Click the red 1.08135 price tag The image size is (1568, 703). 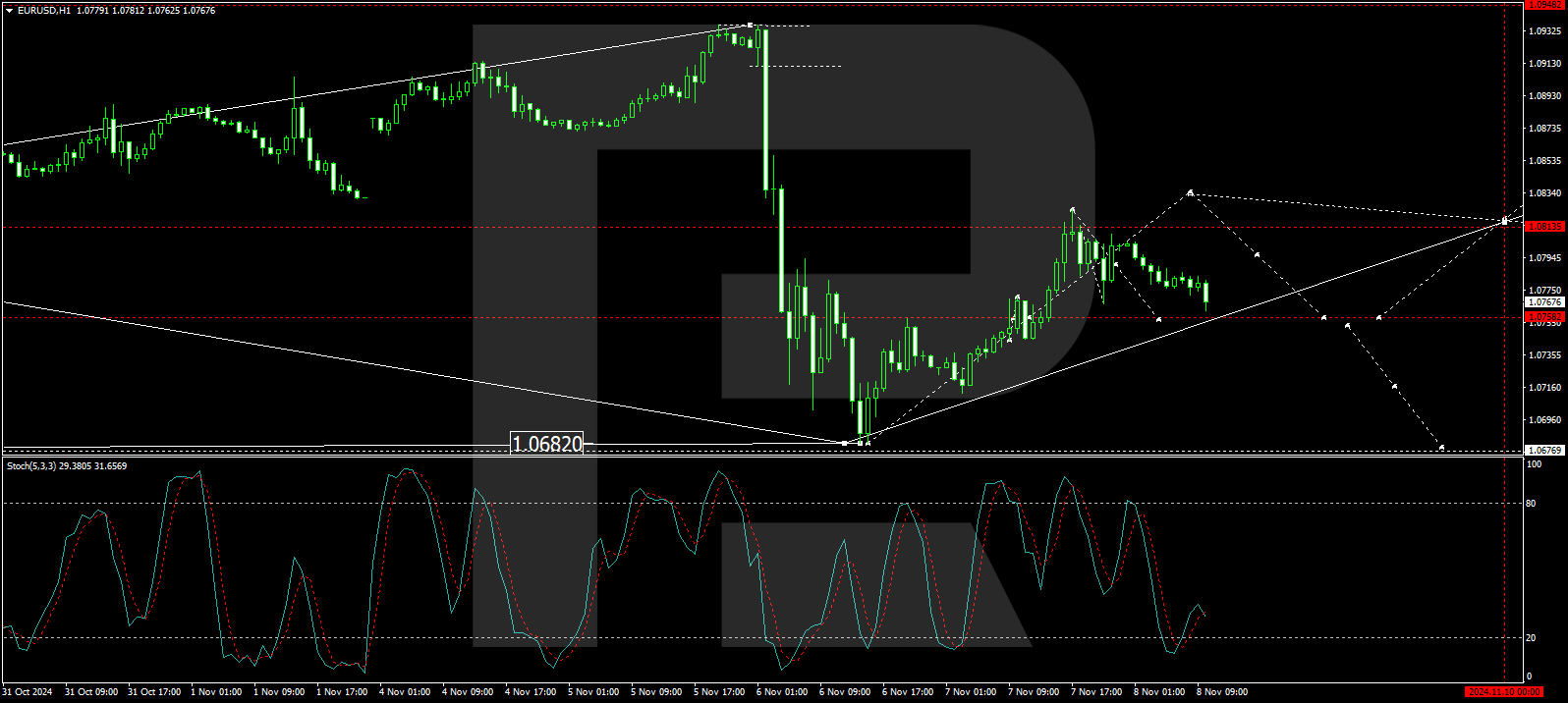point(1544,227)
